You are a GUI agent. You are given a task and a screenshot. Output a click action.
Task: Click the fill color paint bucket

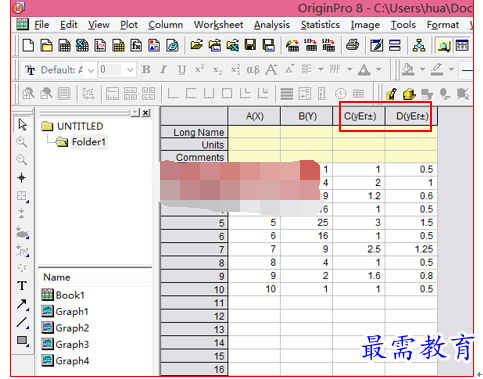coord(408,70)
